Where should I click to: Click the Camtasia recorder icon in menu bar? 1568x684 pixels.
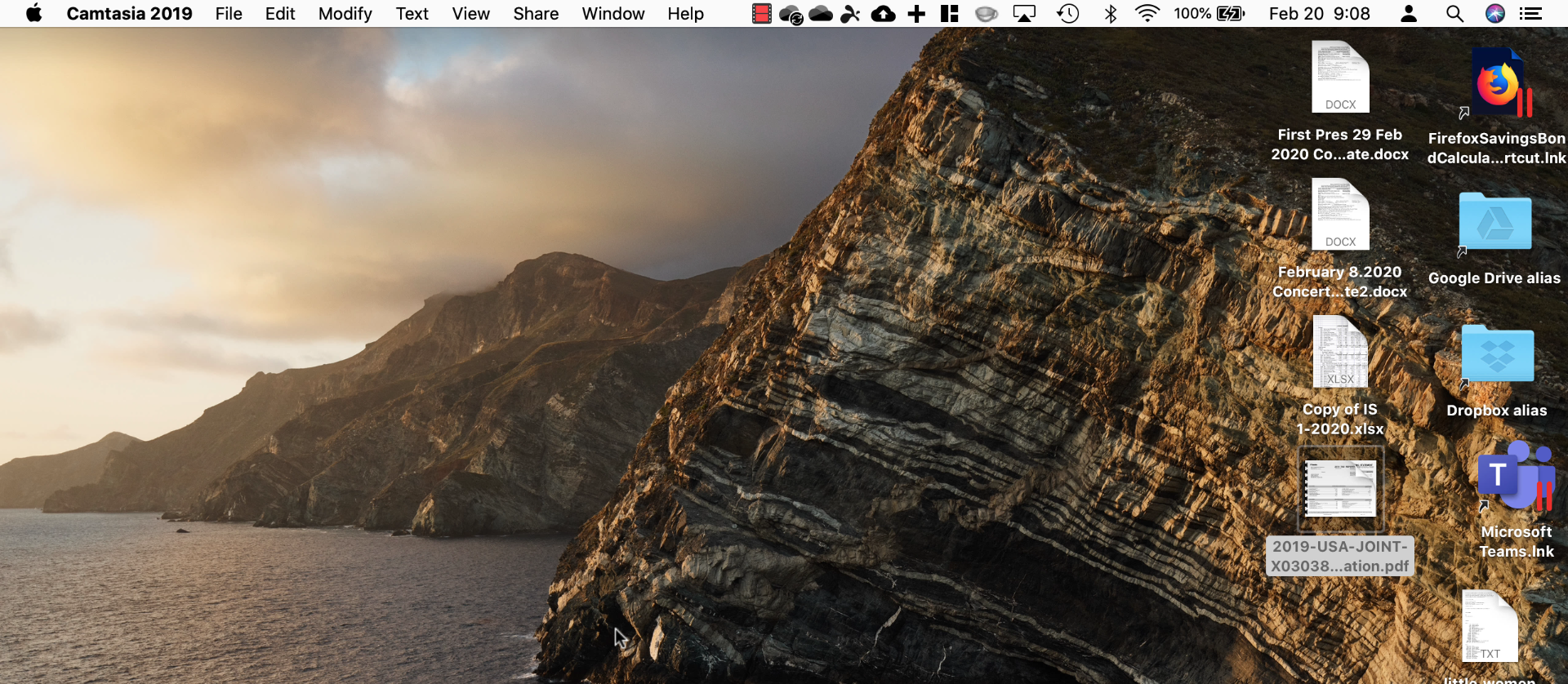(x=761, y=14)
